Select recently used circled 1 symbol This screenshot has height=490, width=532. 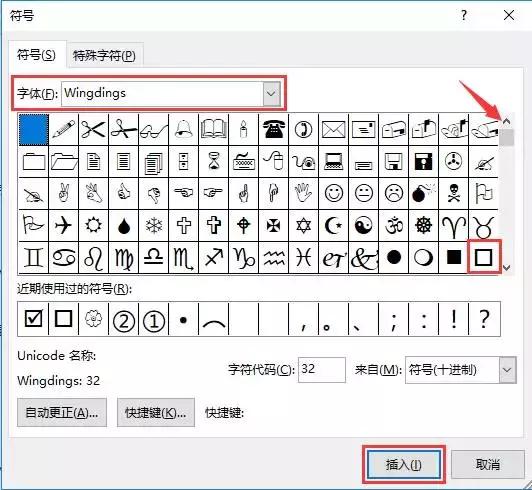153,319
